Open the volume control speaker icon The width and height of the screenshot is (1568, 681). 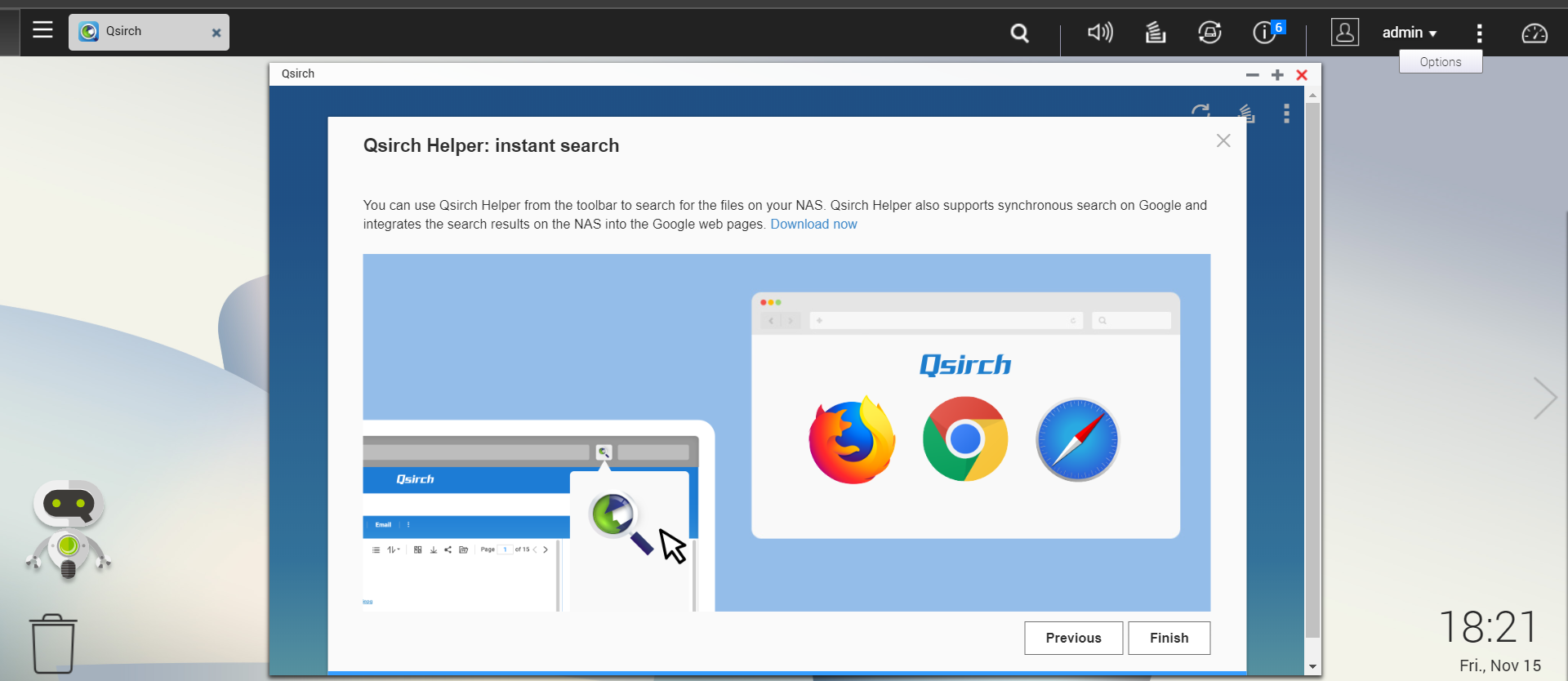click(1100, 32)
